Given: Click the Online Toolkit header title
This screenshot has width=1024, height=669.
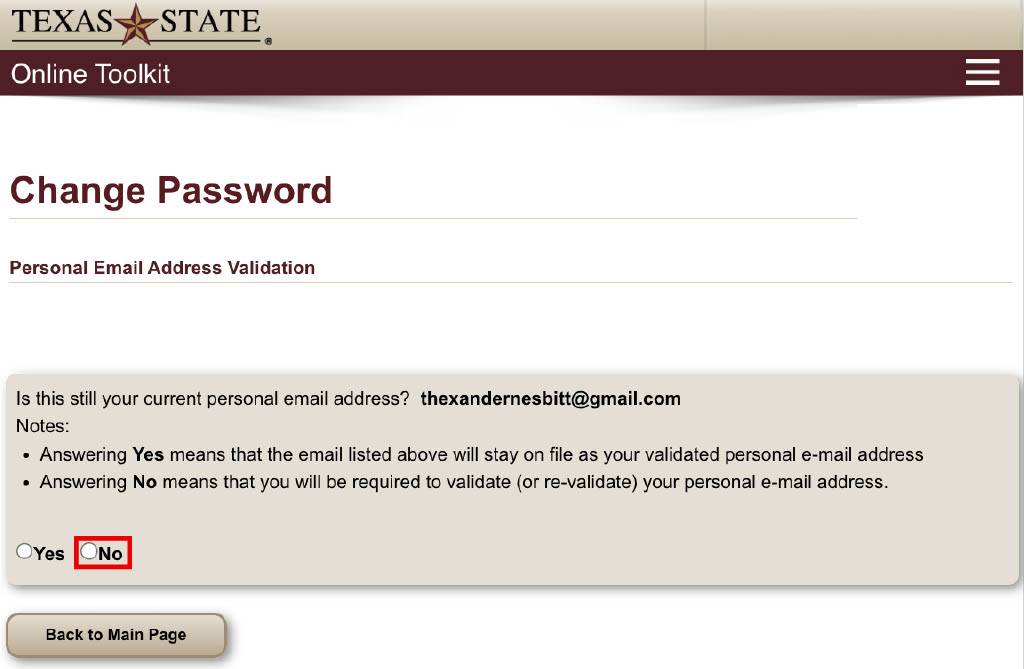Looking at the screenshot, I should click(x=91, y=74).
